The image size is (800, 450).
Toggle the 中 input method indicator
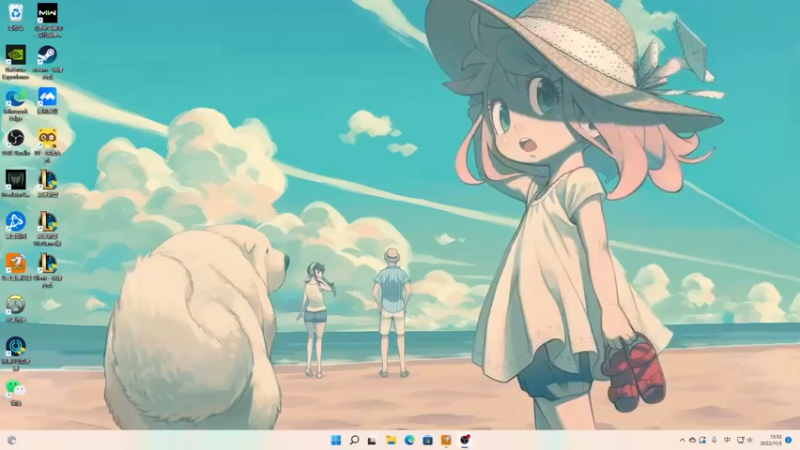tap(727, 440)
